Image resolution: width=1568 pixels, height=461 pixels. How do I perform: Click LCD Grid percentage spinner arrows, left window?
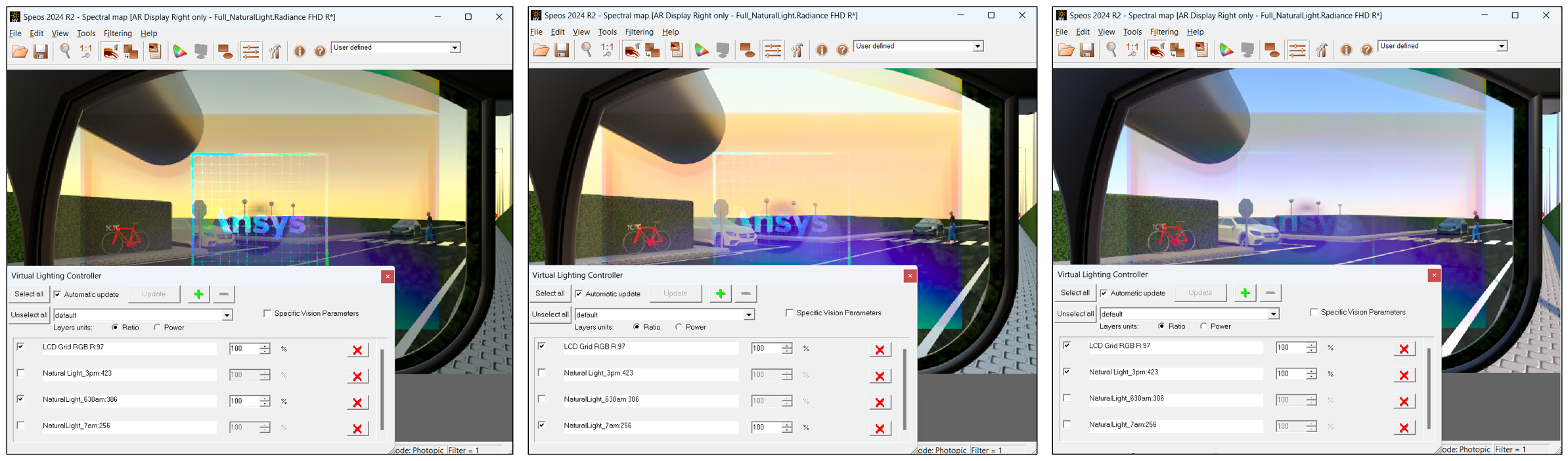[x=265, y=349]
